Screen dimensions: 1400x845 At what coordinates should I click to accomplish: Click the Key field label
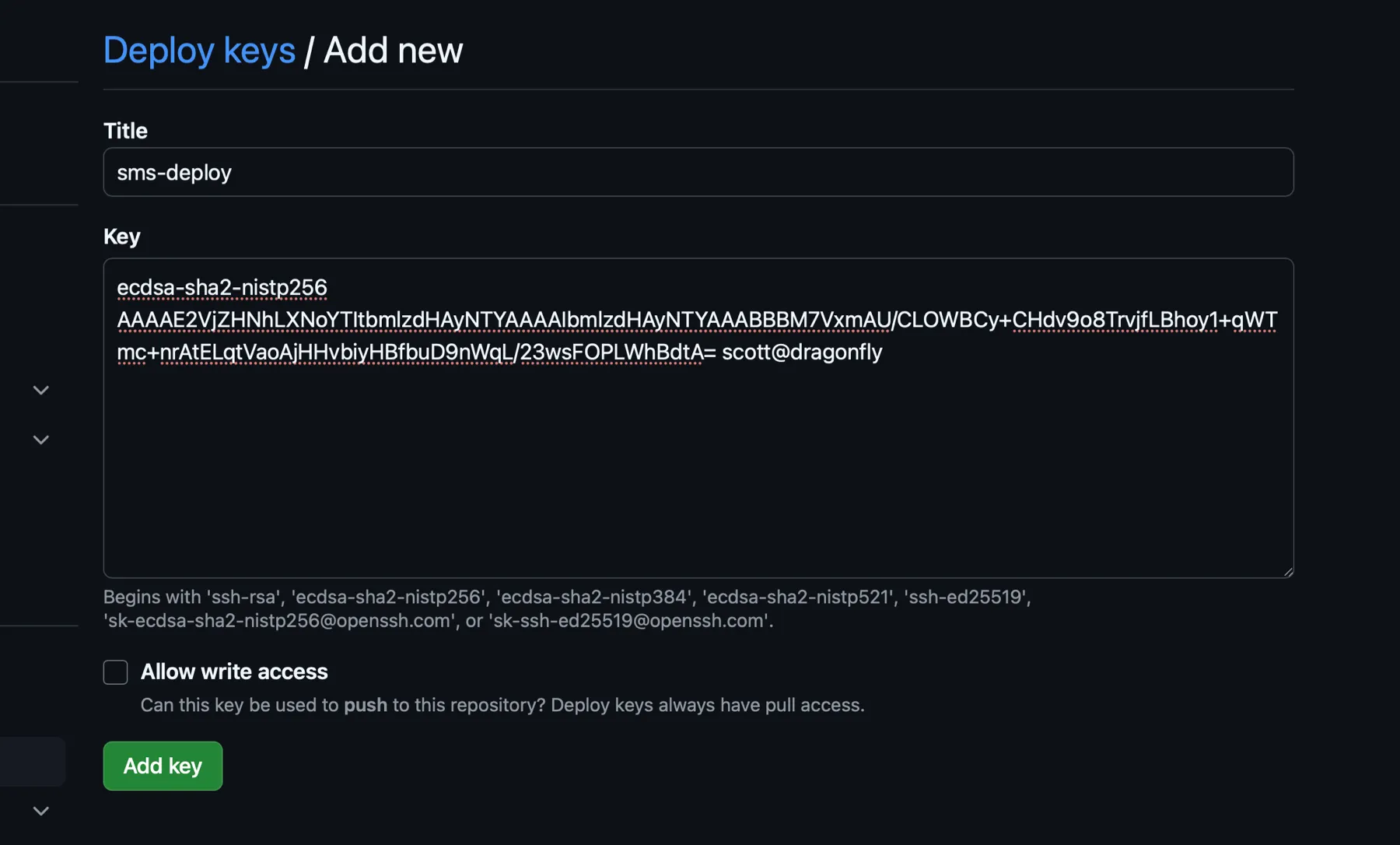coord(122,237)
